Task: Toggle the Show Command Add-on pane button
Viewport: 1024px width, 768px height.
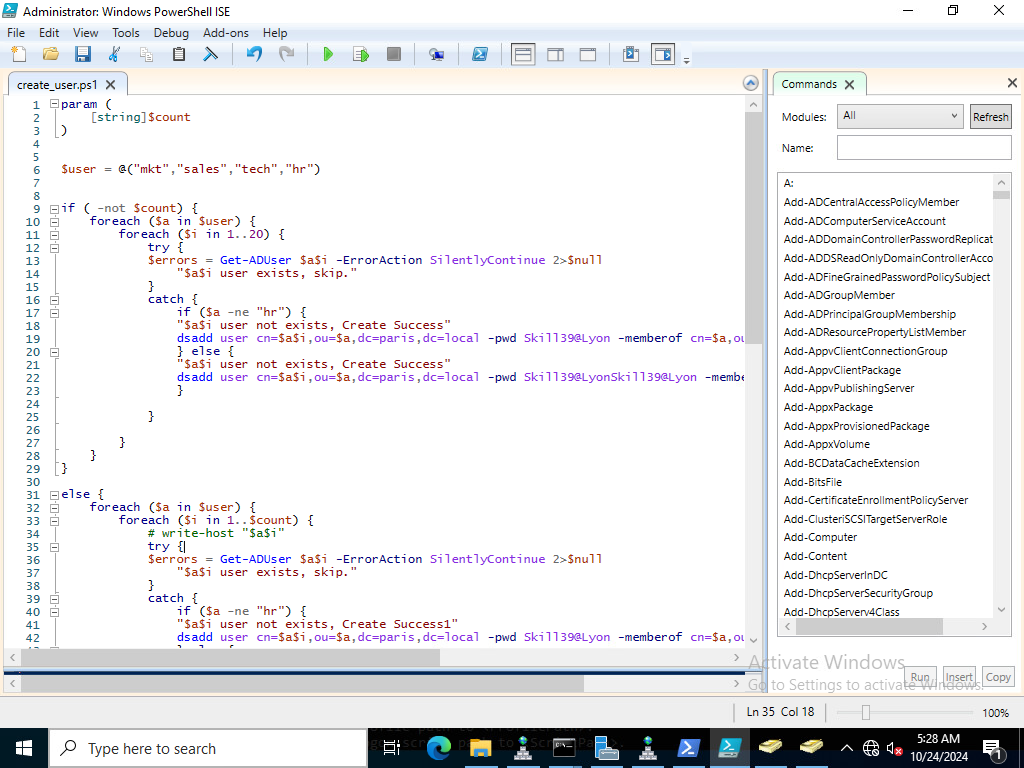Action: coord(663,54)
